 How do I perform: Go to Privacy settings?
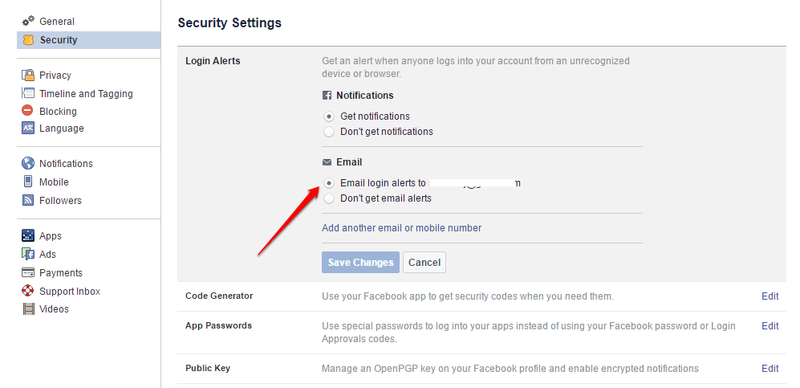pyautogui.click(x=55, y=75)
